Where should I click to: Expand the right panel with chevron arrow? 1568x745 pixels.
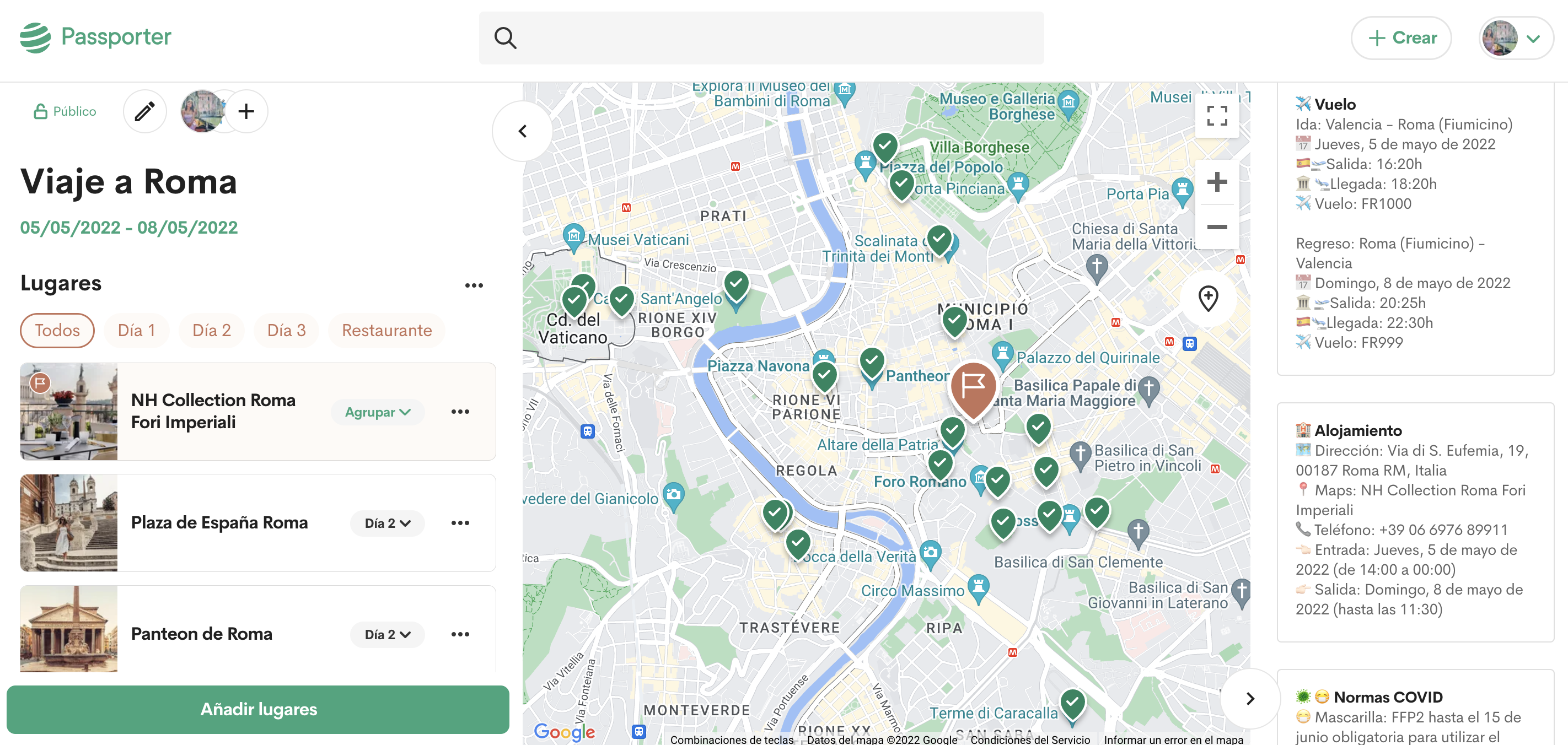tap(1250, 699)
